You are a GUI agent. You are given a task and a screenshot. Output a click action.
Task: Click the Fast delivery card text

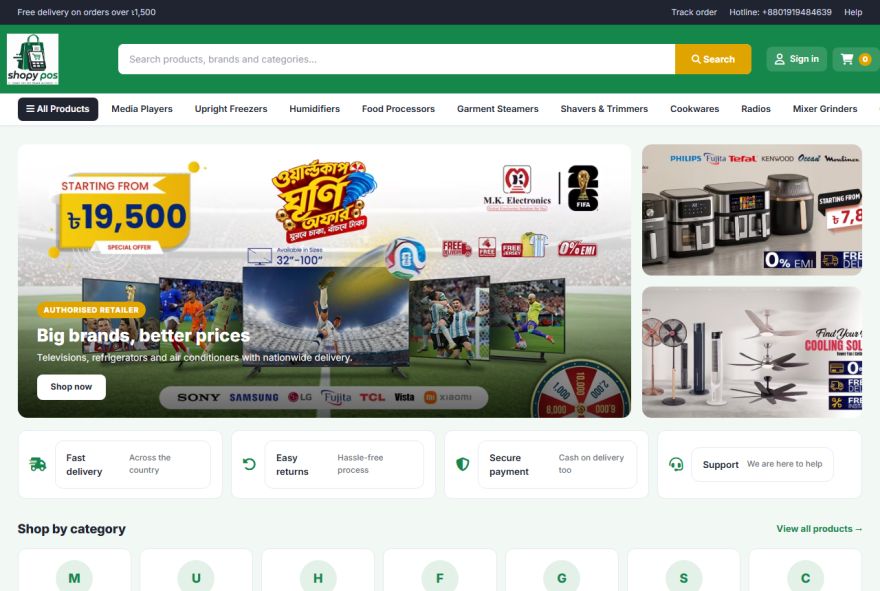click(x=84, y=465)
